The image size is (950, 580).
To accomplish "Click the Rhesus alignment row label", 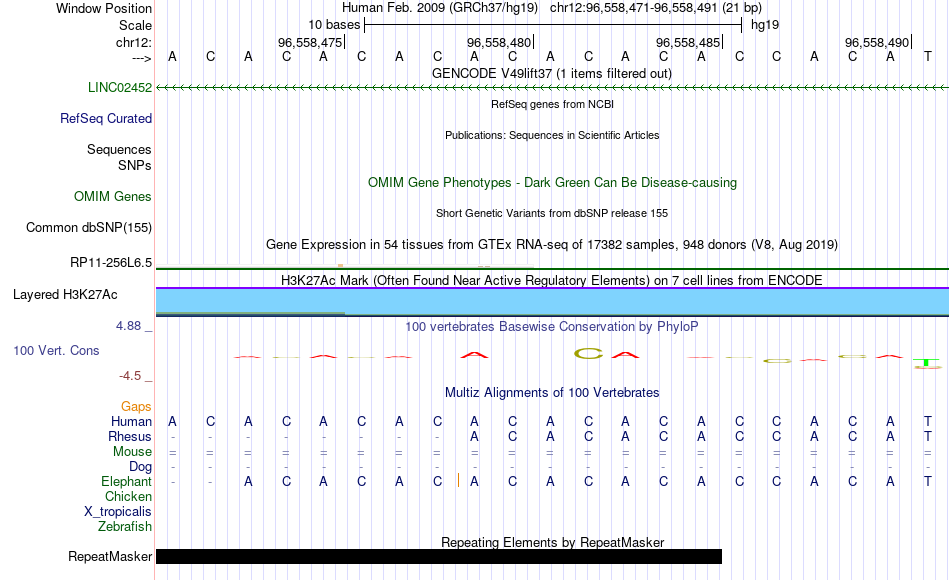I will [130, 436].
